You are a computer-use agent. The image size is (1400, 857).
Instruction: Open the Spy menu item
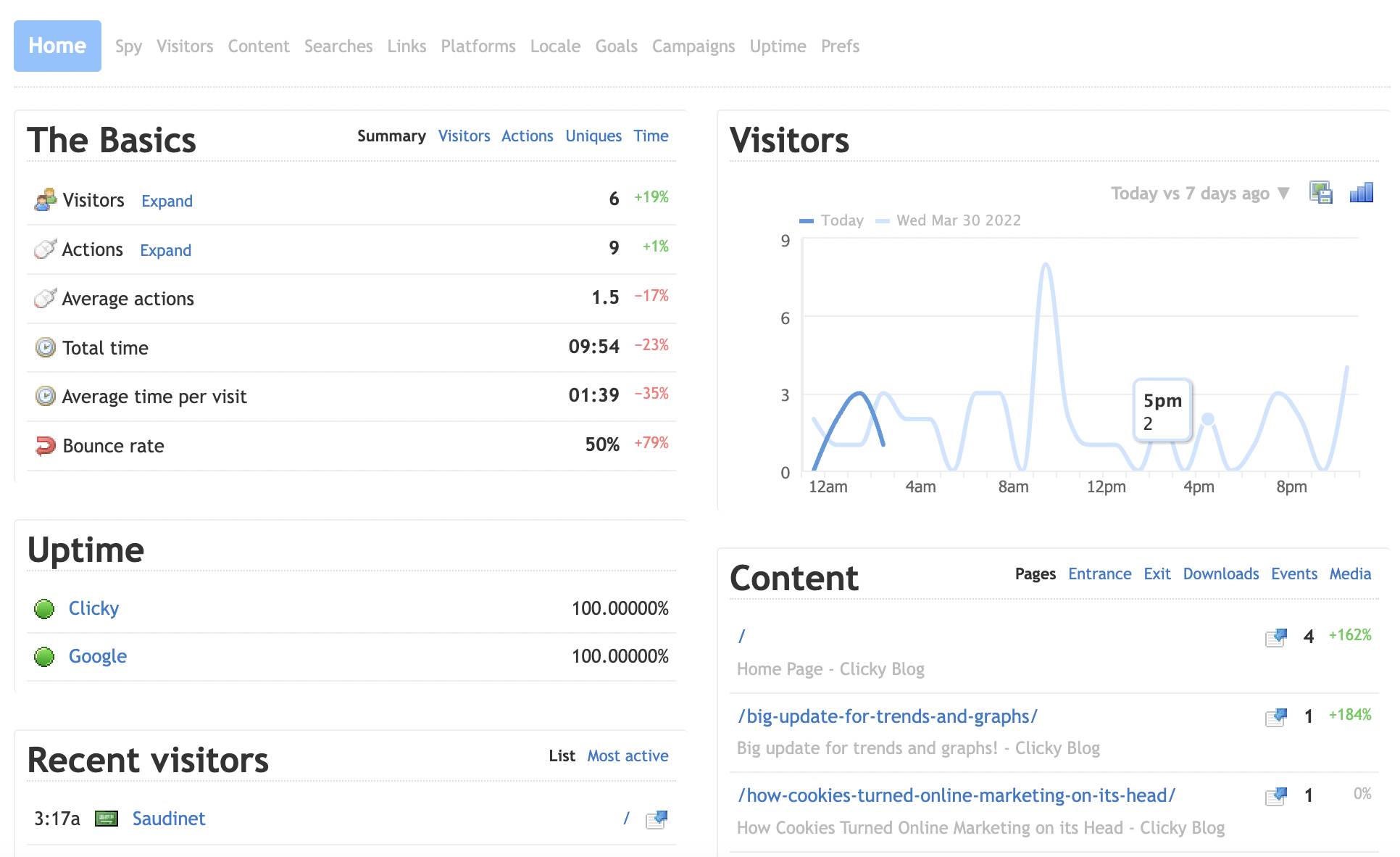pyautogui.click(x=128, y=46)
